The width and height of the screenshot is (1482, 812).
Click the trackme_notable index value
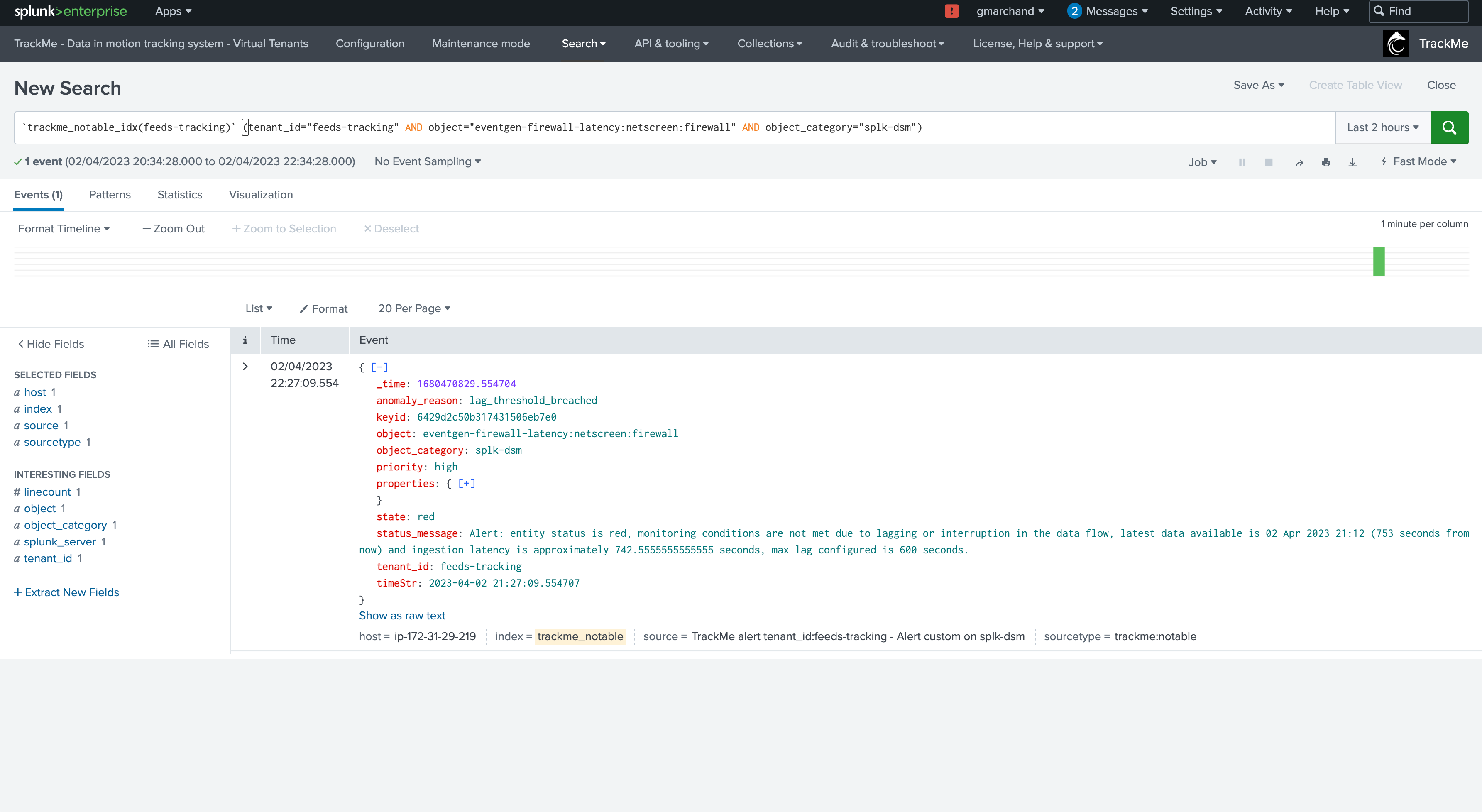pyautogui.click(x=580, y=636)
